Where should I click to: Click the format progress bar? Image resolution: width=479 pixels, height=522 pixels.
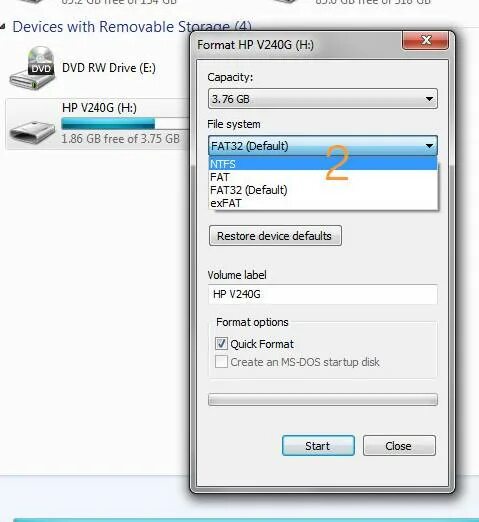[323, 399]
